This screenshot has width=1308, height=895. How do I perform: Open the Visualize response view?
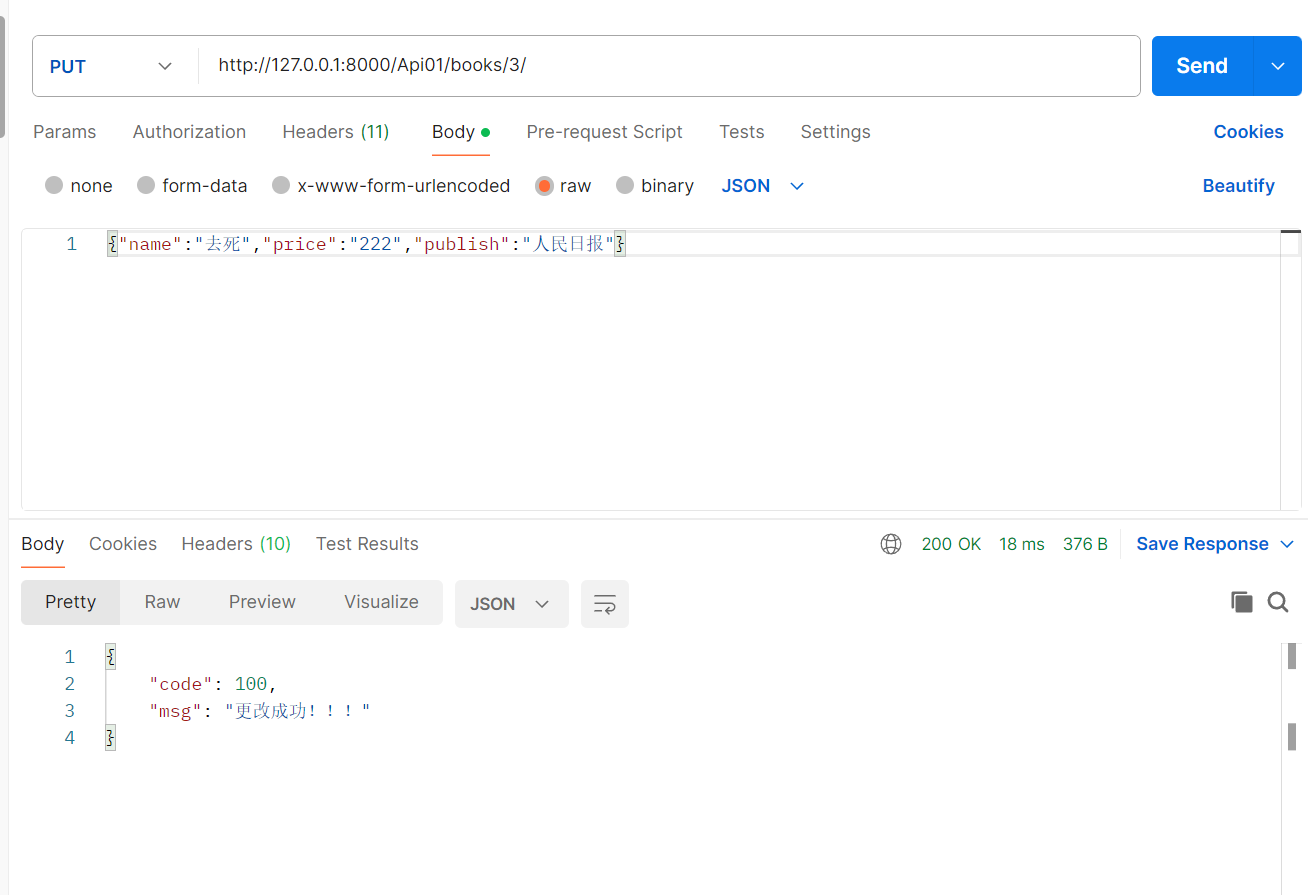pos(381,602)
